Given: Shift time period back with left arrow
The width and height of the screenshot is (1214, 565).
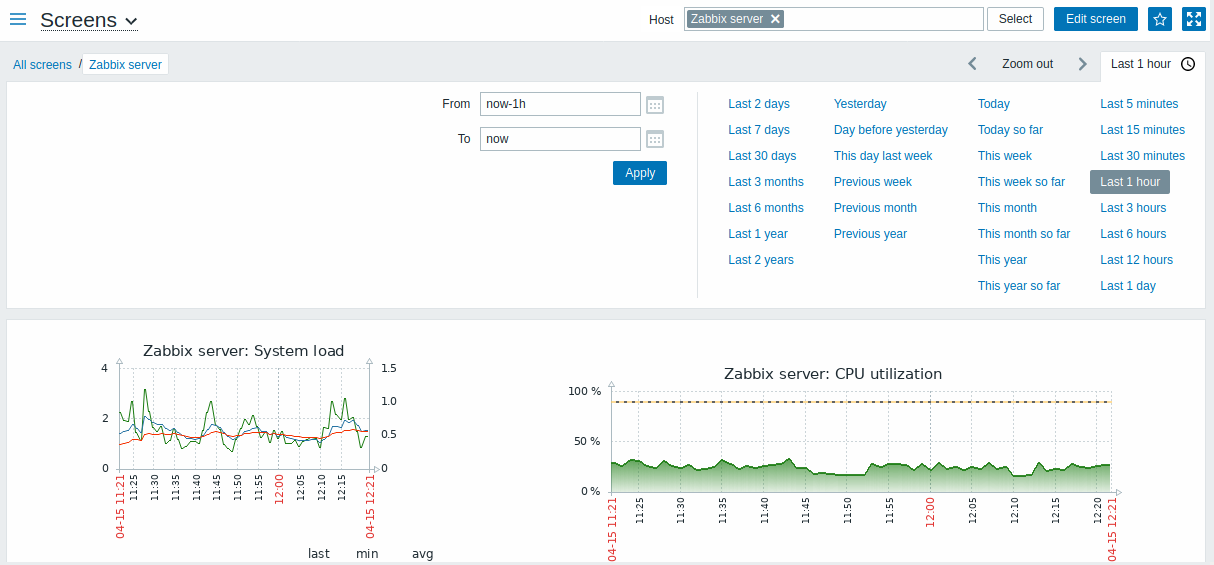Looking at the screenshot, I should pyautogui.click(x=972, y=64).
